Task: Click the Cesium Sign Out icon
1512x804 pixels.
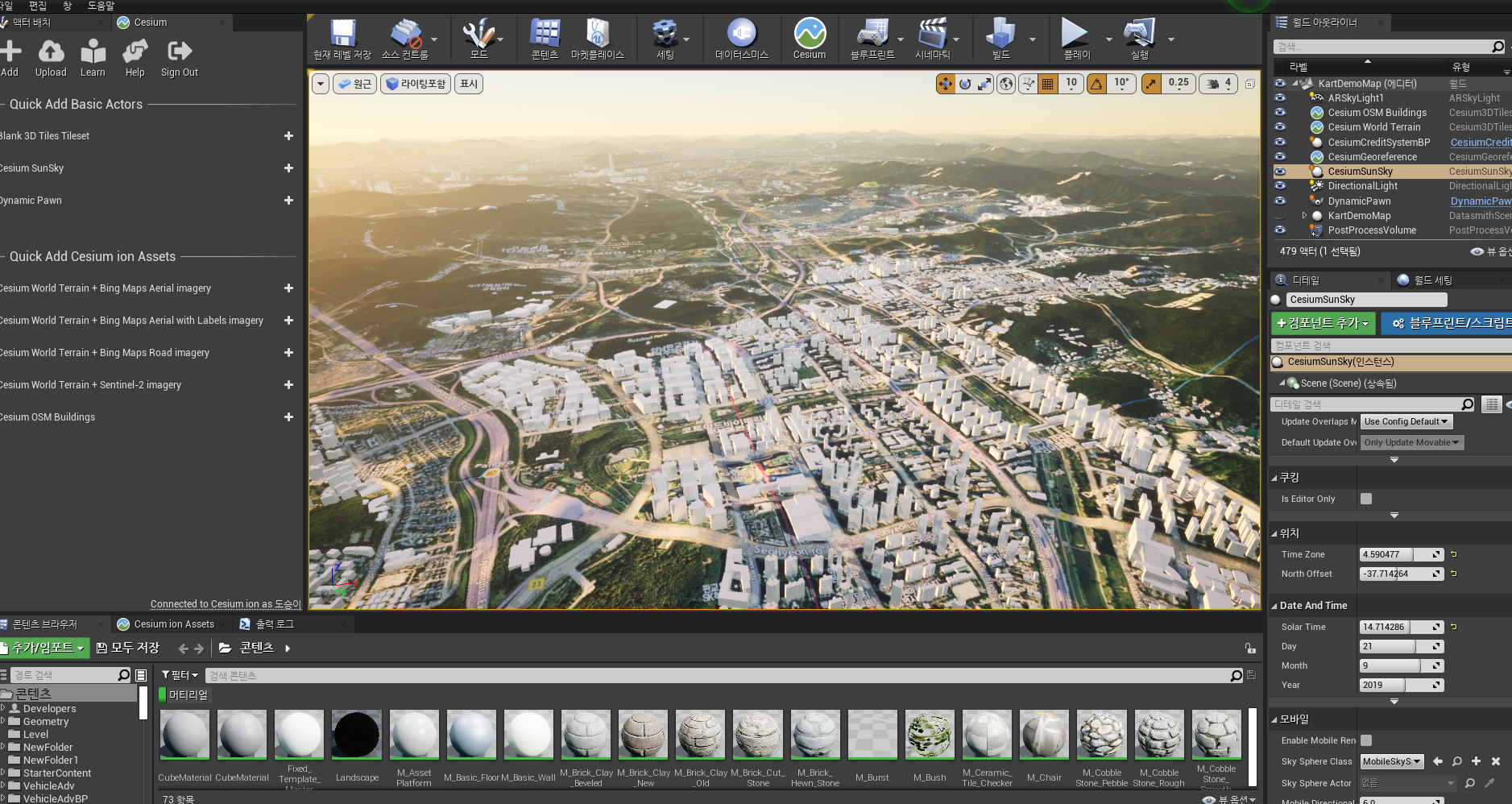Action: (x=180, y=58)
